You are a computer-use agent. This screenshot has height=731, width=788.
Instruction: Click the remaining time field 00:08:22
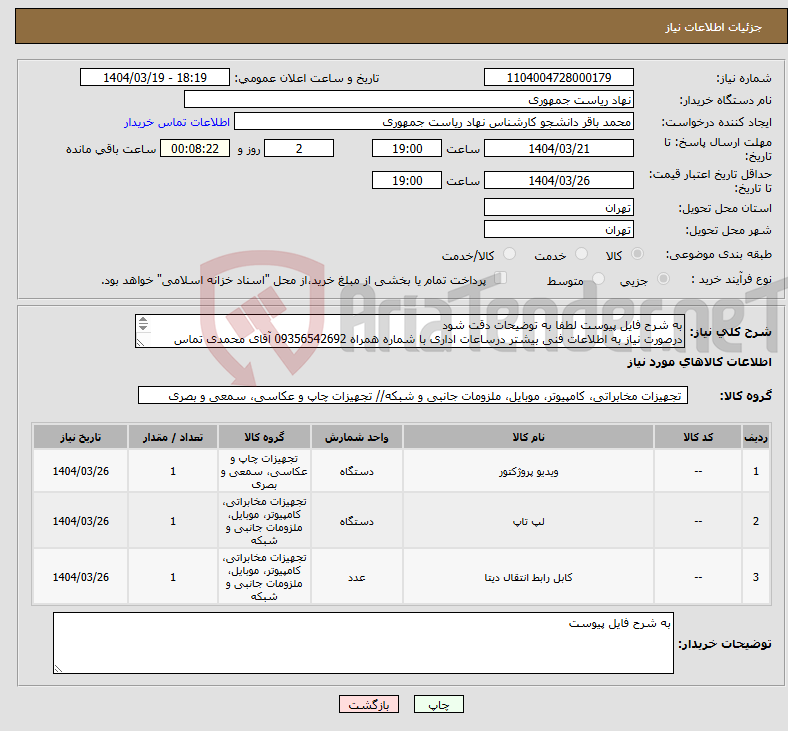[195, 149]
